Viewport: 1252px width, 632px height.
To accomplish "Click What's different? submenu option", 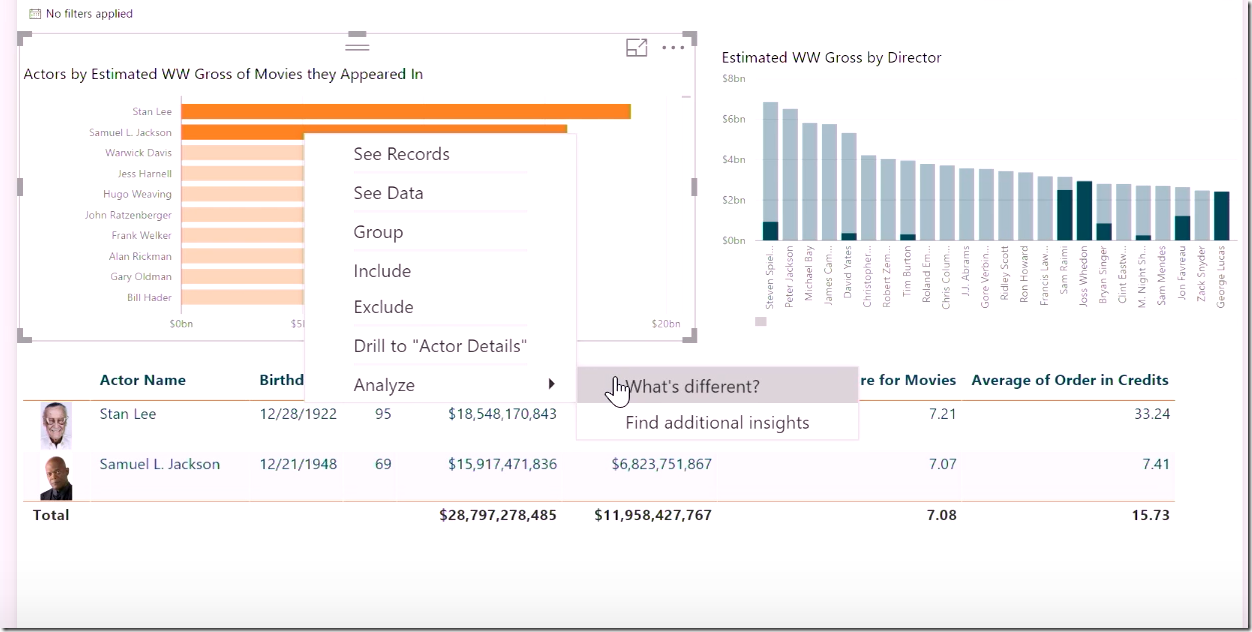I will coord(693,386).
